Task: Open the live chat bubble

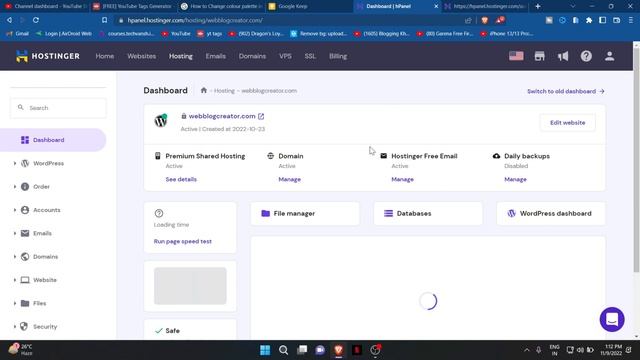Action: click(x=612, y=319)
